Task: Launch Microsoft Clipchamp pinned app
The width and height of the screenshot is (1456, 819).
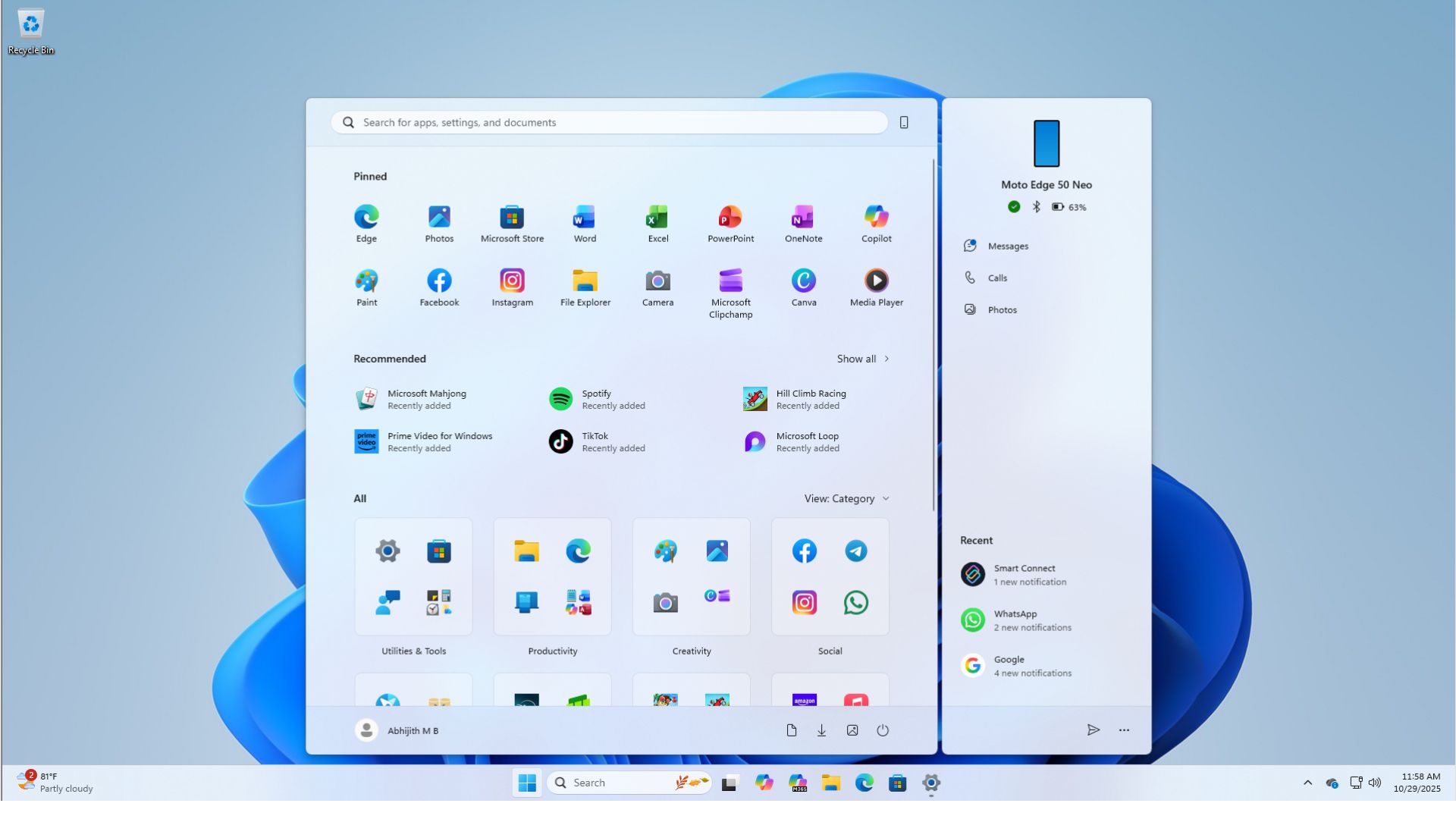Action: [730, 281]
